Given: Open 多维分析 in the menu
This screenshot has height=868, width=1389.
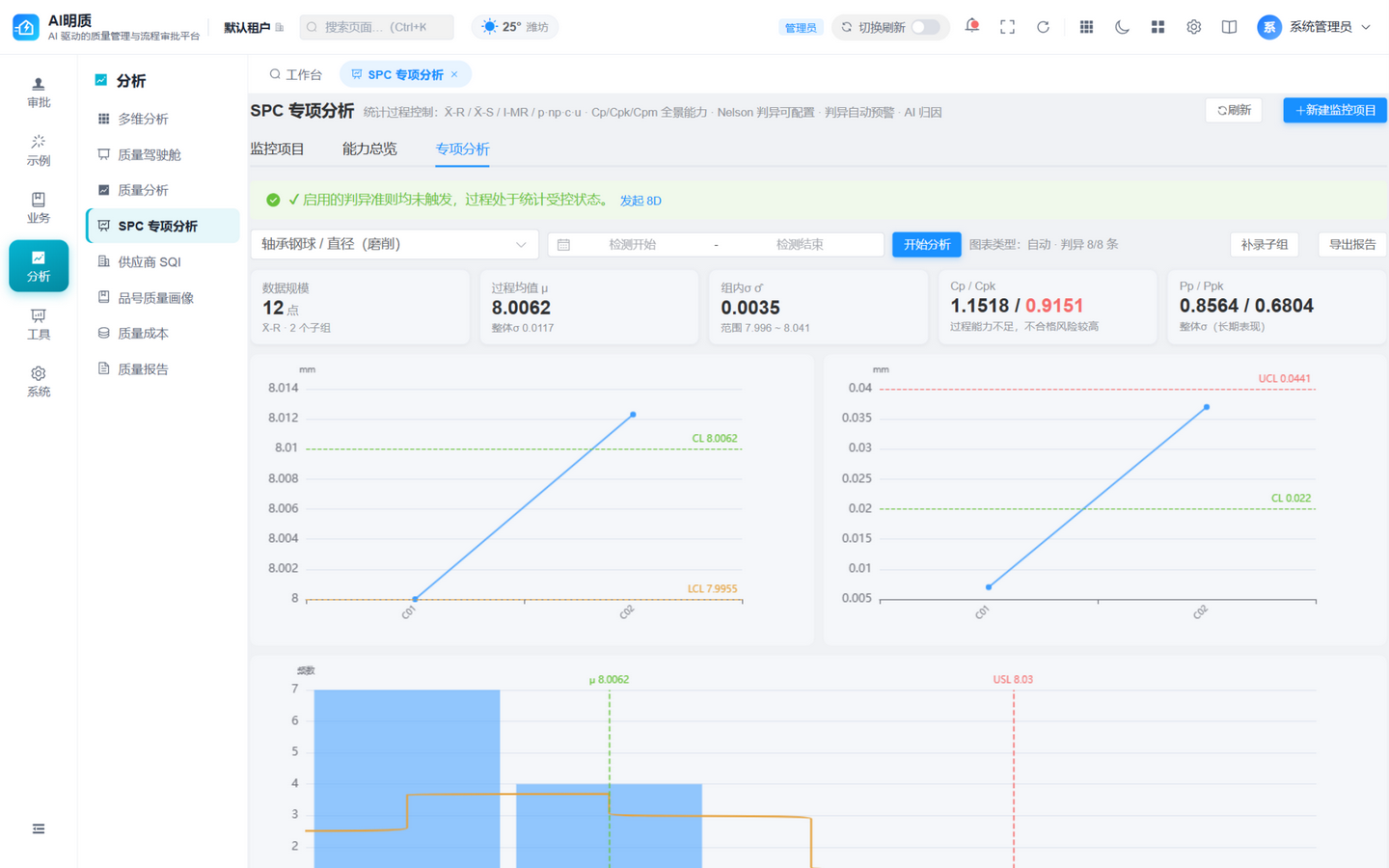Looking at the screenshot, I should point(162,119).
